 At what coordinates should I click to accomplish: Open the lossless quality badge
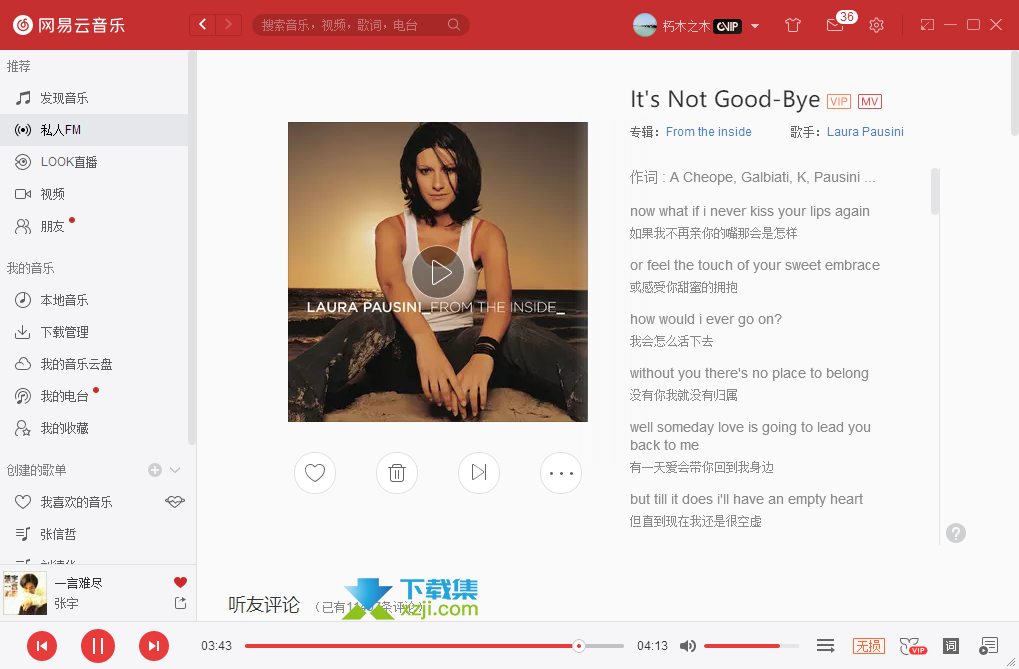coord(868,646)
